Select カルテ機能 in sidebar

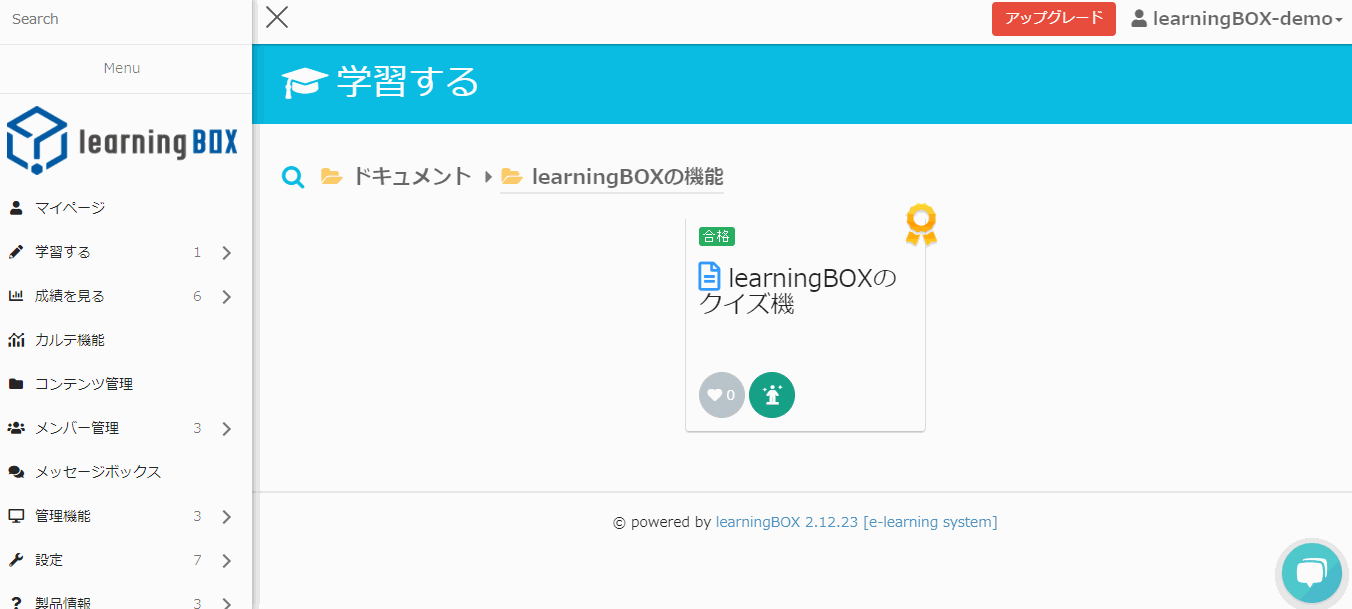point(70,340)
